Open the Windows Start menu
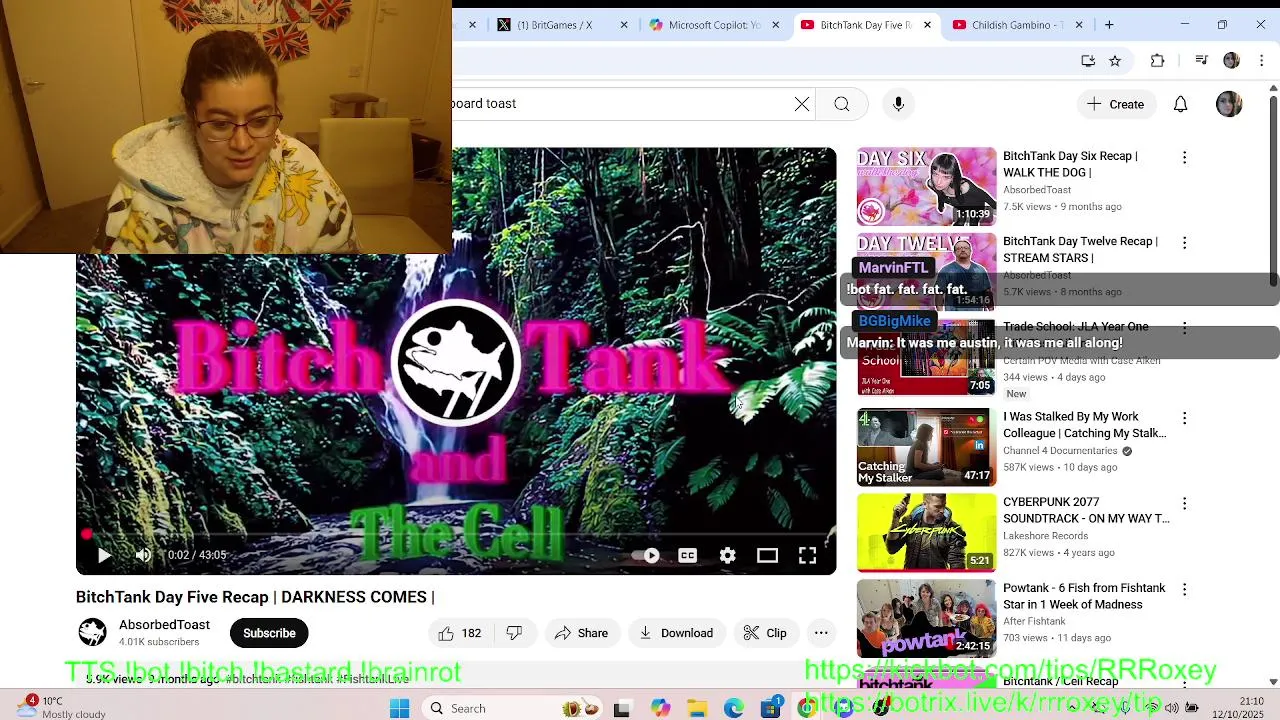This screenshot has height=720, width=1280. (x=399, y=708)
